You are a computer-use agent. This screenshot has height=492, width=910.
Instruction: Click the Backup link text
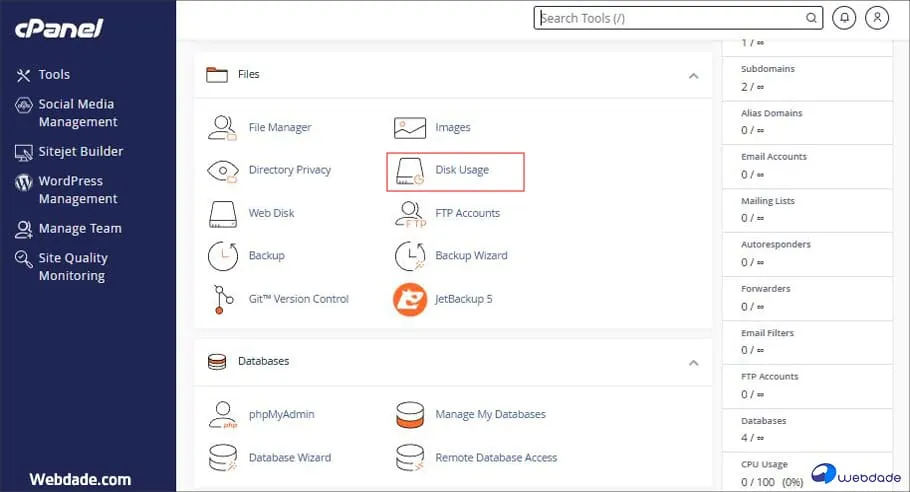pos(266,256)
